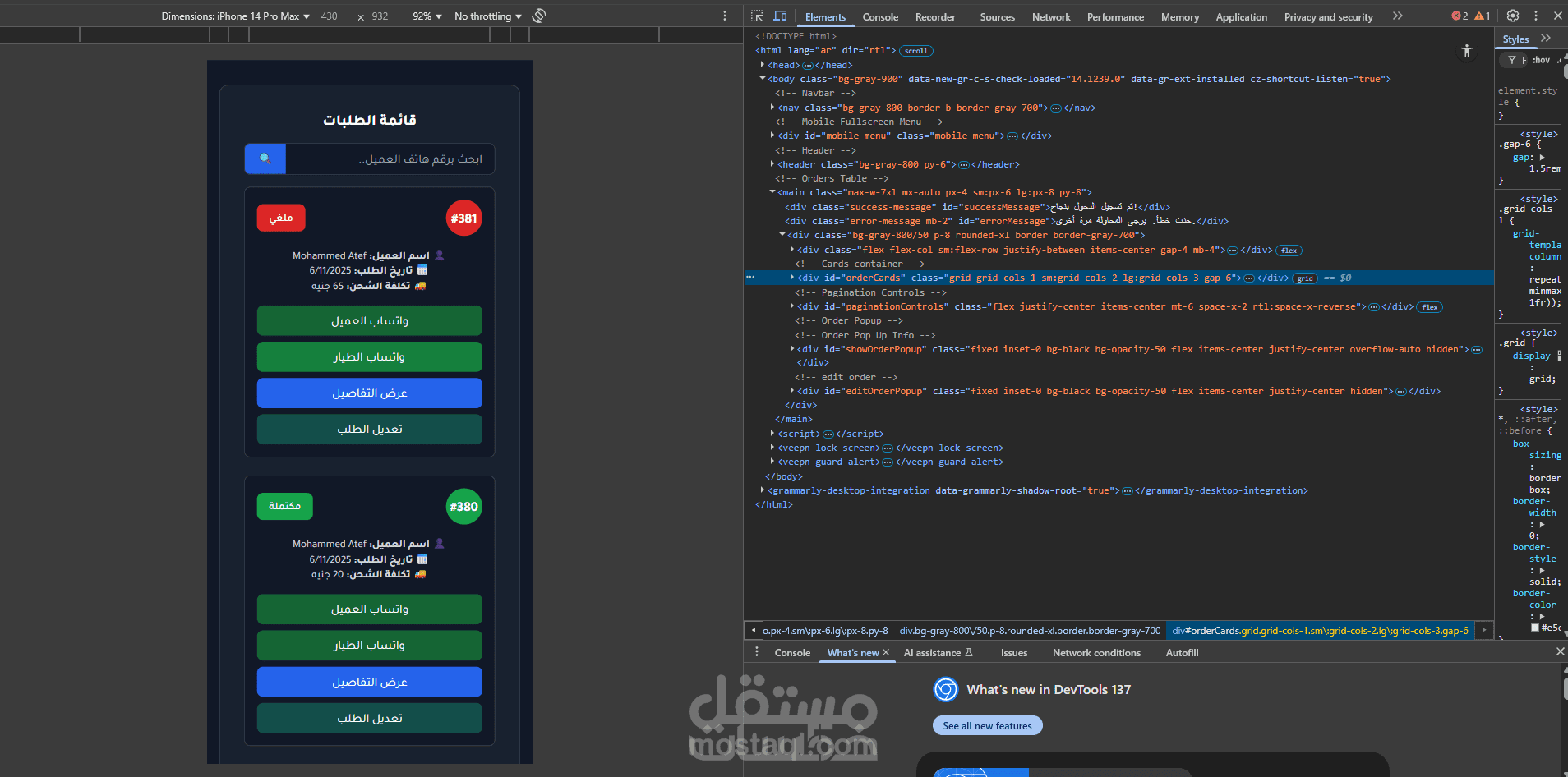Image resolution: width=1568 pixels, height=777 pixels.
Task: Click the customer phone search field
Action: [x=390, y=159]
